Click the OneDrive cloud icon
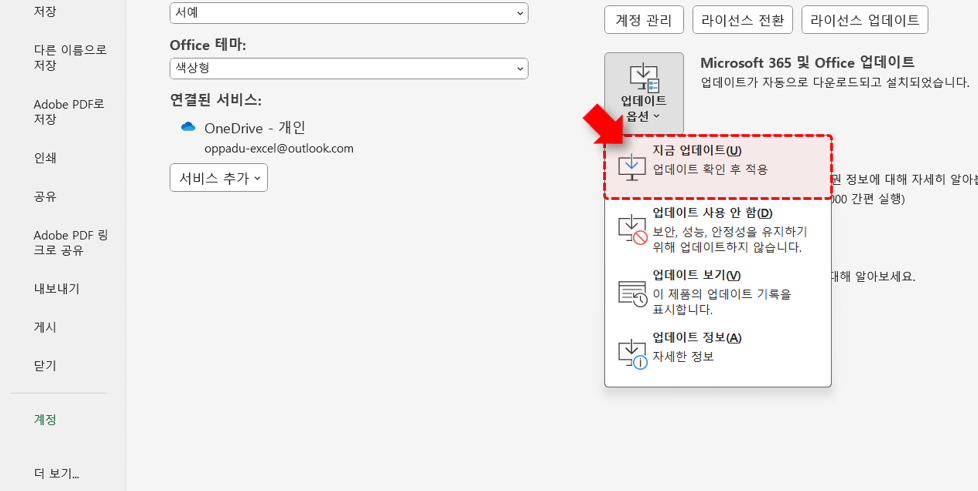Viewport: 978px width, 491px height. tap(188, 127)
